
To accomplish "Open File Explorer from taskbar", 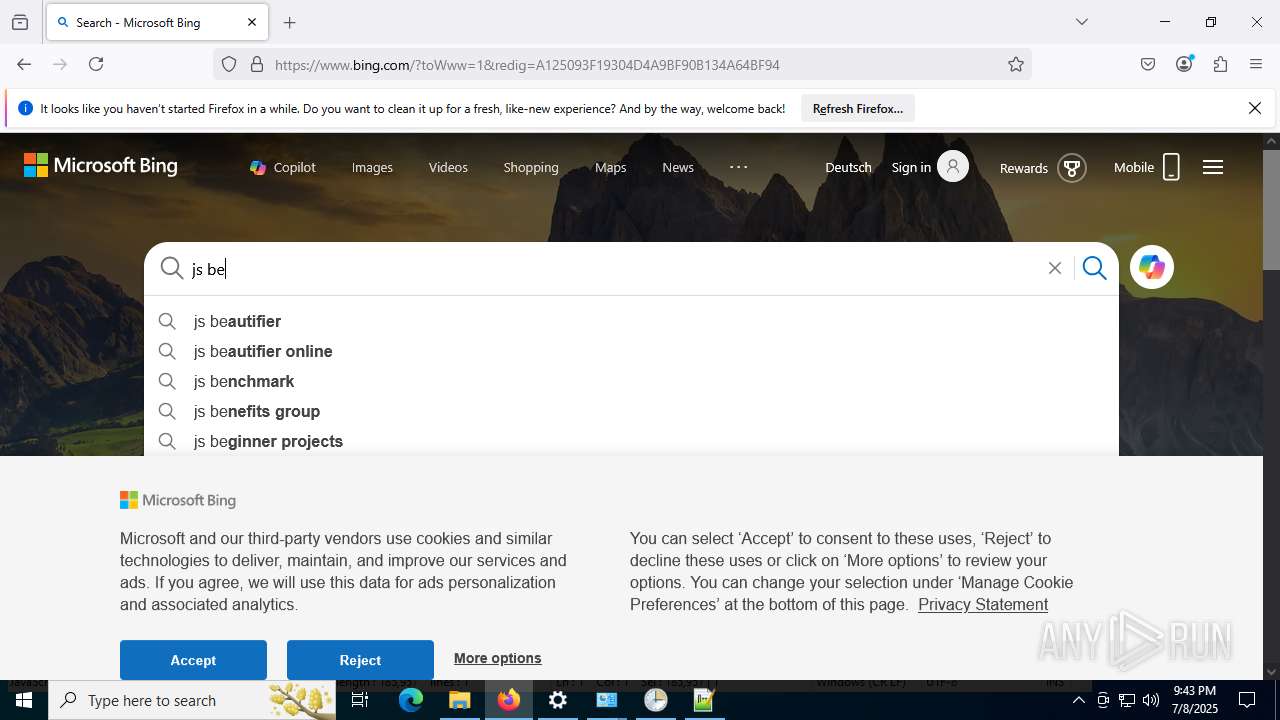I will (x=459, y=700).
